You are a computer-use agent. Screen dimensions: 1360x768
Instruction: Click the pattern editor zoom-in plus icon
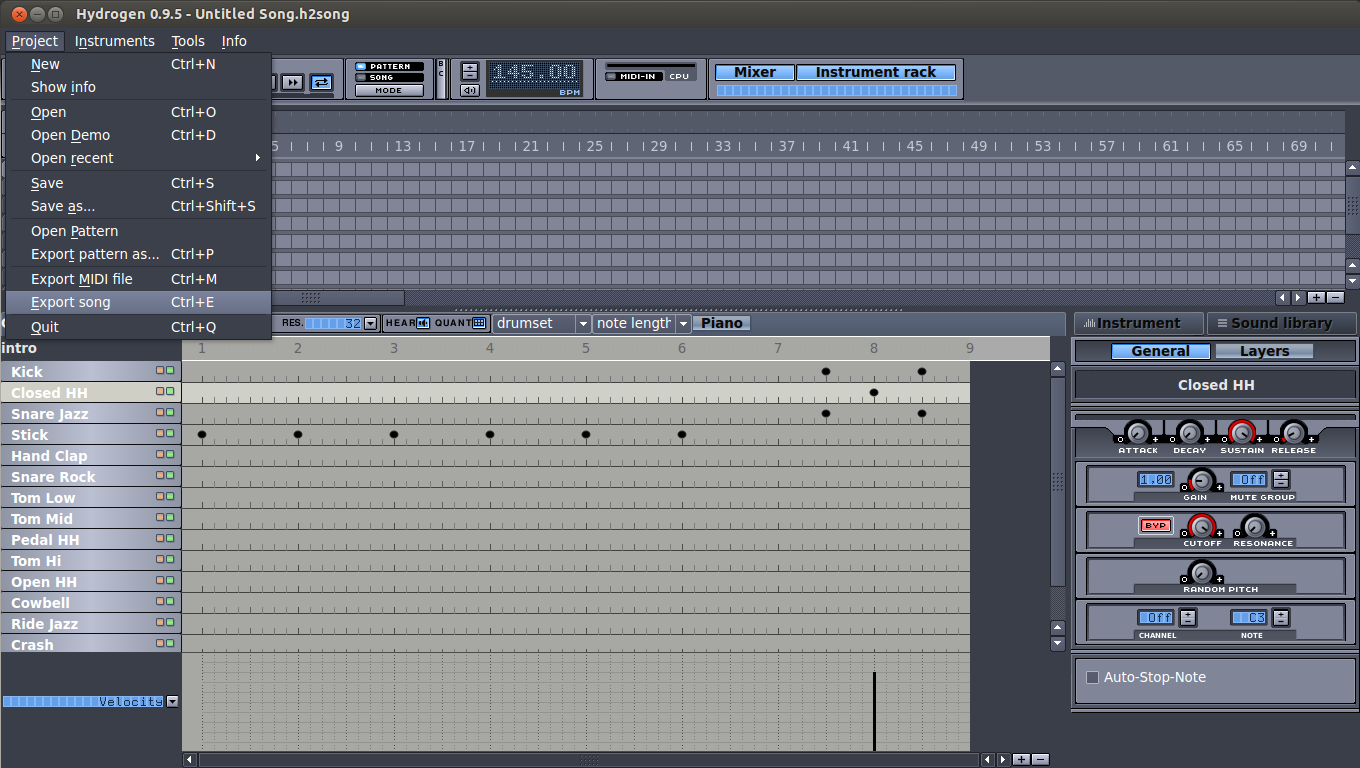(x=1021, y=759)
